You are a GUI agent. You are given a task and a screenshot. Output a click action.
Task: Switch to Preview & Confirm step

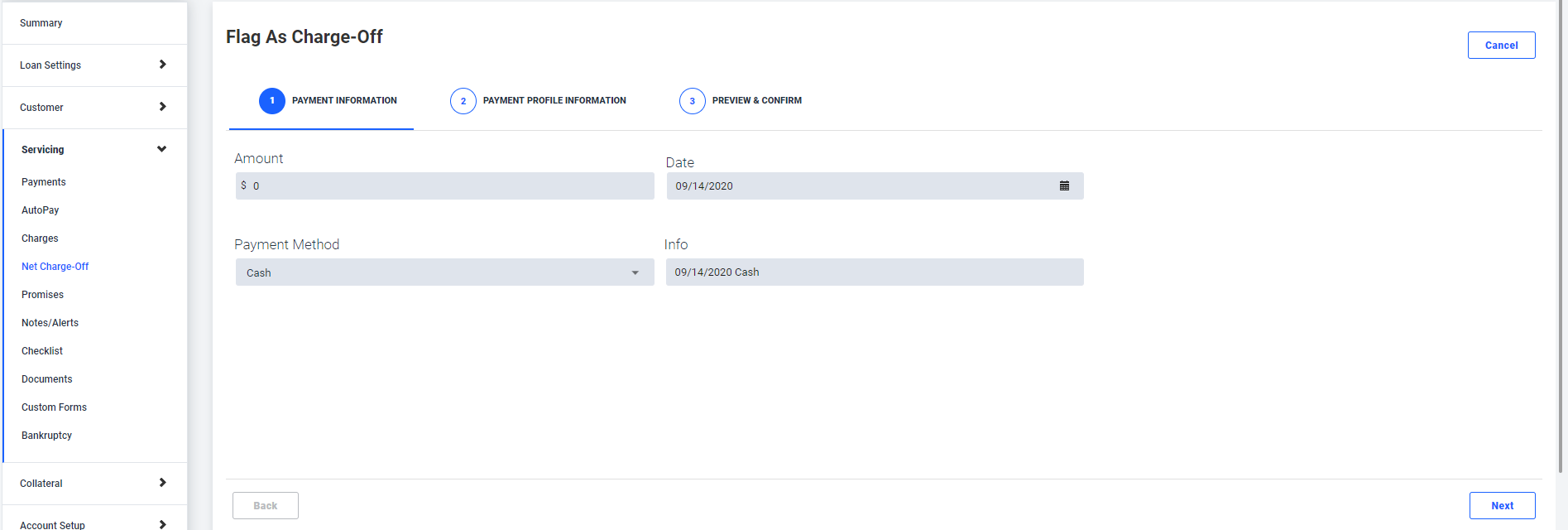[x=741, y=101]
